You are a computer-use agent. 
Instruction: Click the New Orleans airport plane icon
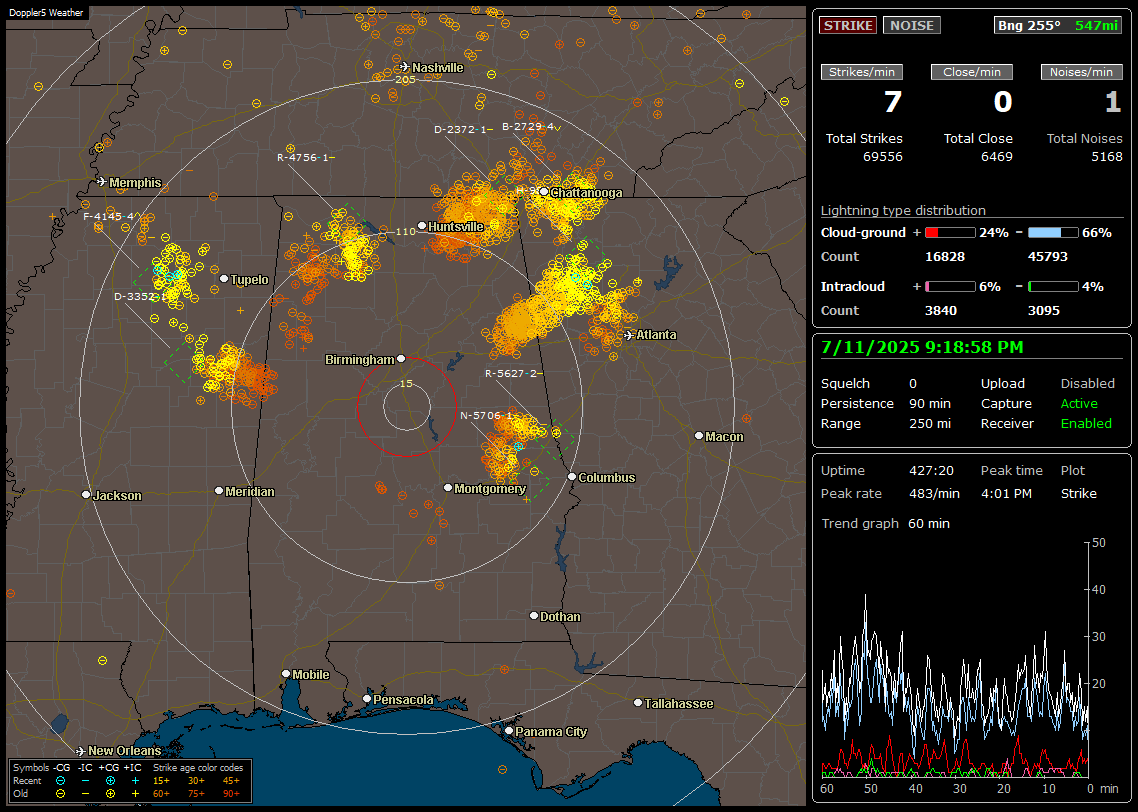point(81,751)
